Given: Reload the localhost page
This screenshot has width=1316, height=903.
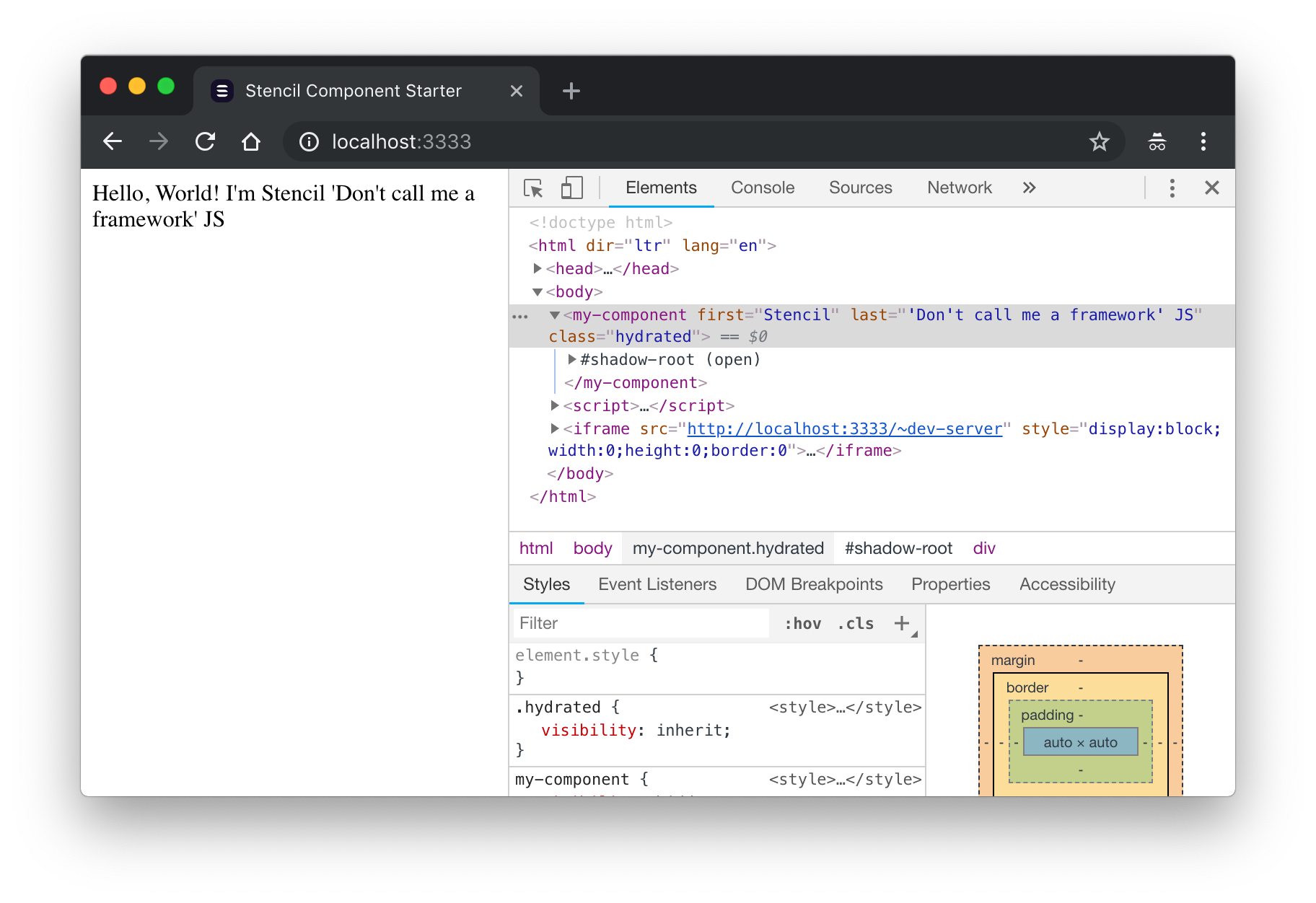Looking at the screenshot, I should [205, 141].
